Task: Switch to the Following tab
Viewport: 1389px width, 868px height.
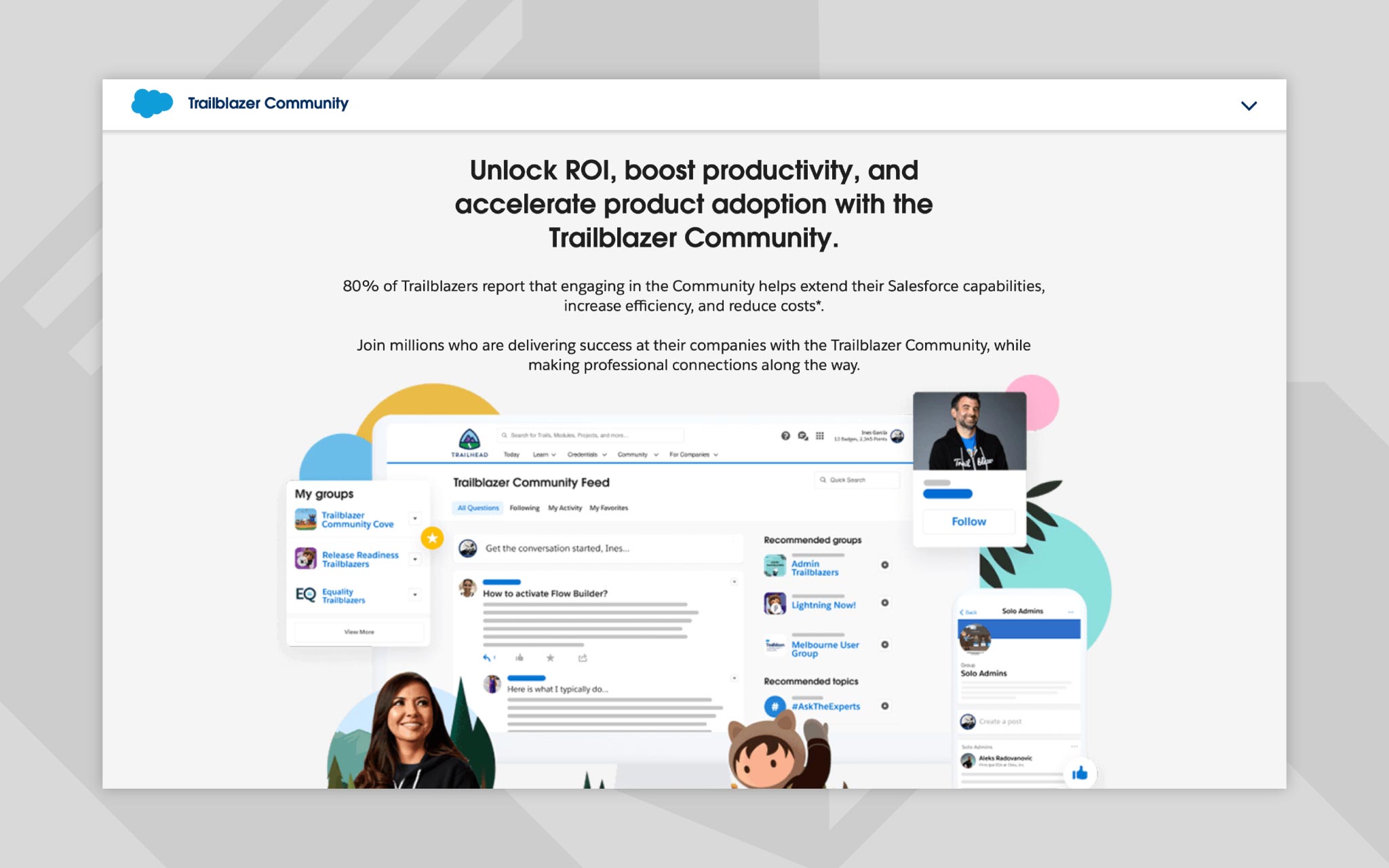Action: 524,507
